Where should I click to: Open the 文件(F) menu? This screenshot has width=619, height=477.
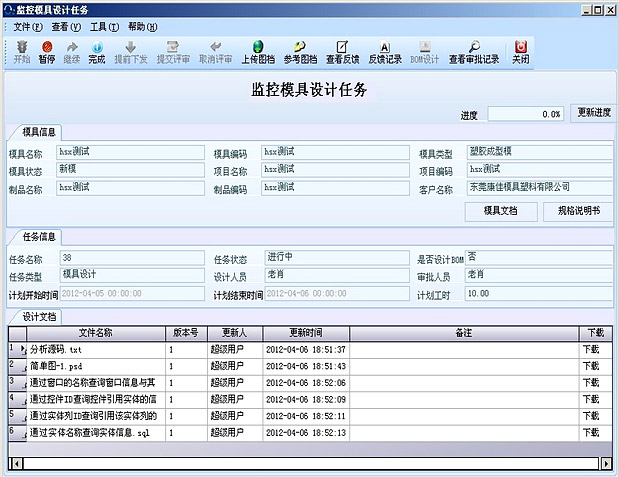click(28, 26)
